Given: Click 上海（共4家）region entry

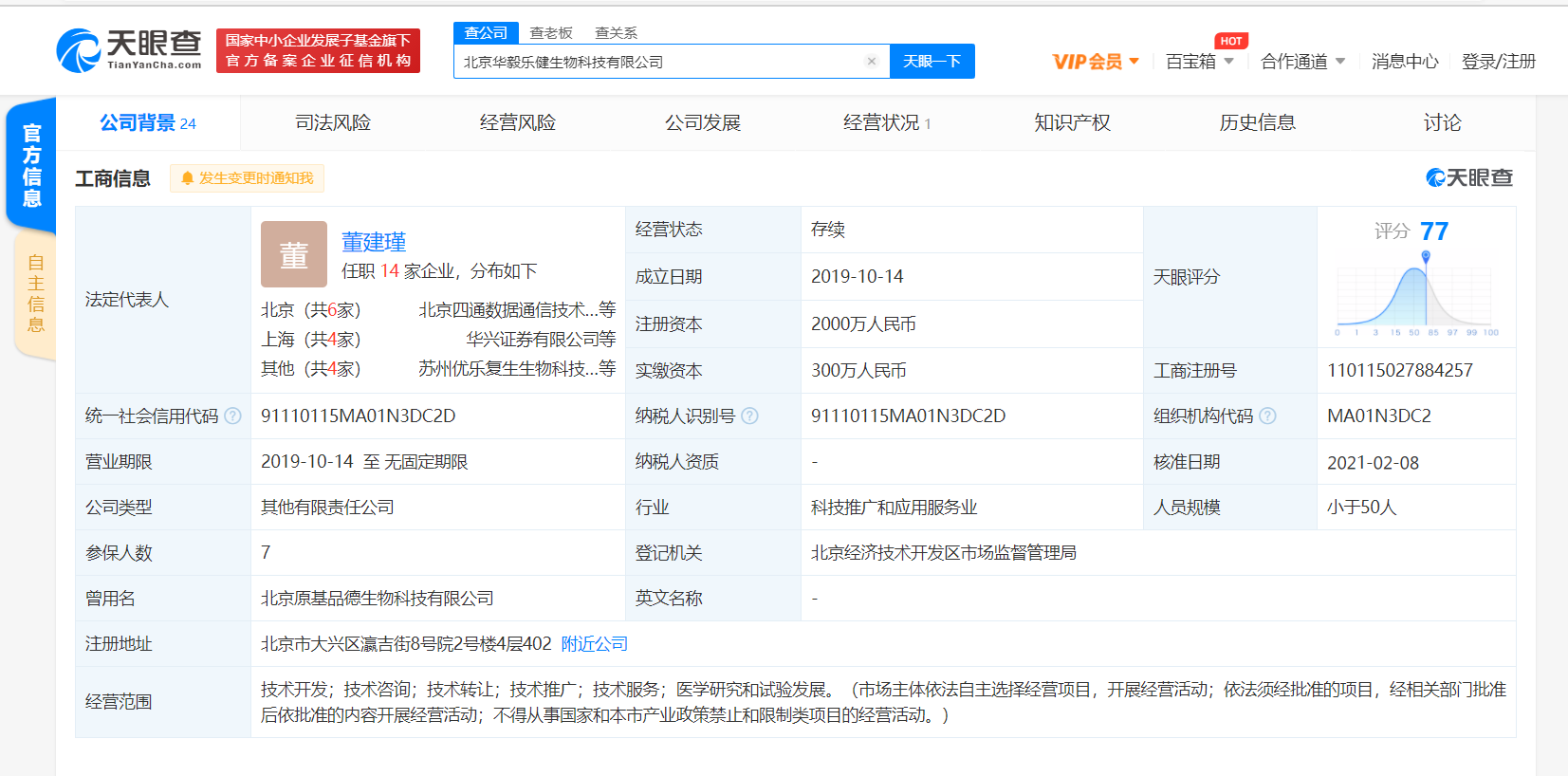Looking at the screenshot, I should [311, 340].
